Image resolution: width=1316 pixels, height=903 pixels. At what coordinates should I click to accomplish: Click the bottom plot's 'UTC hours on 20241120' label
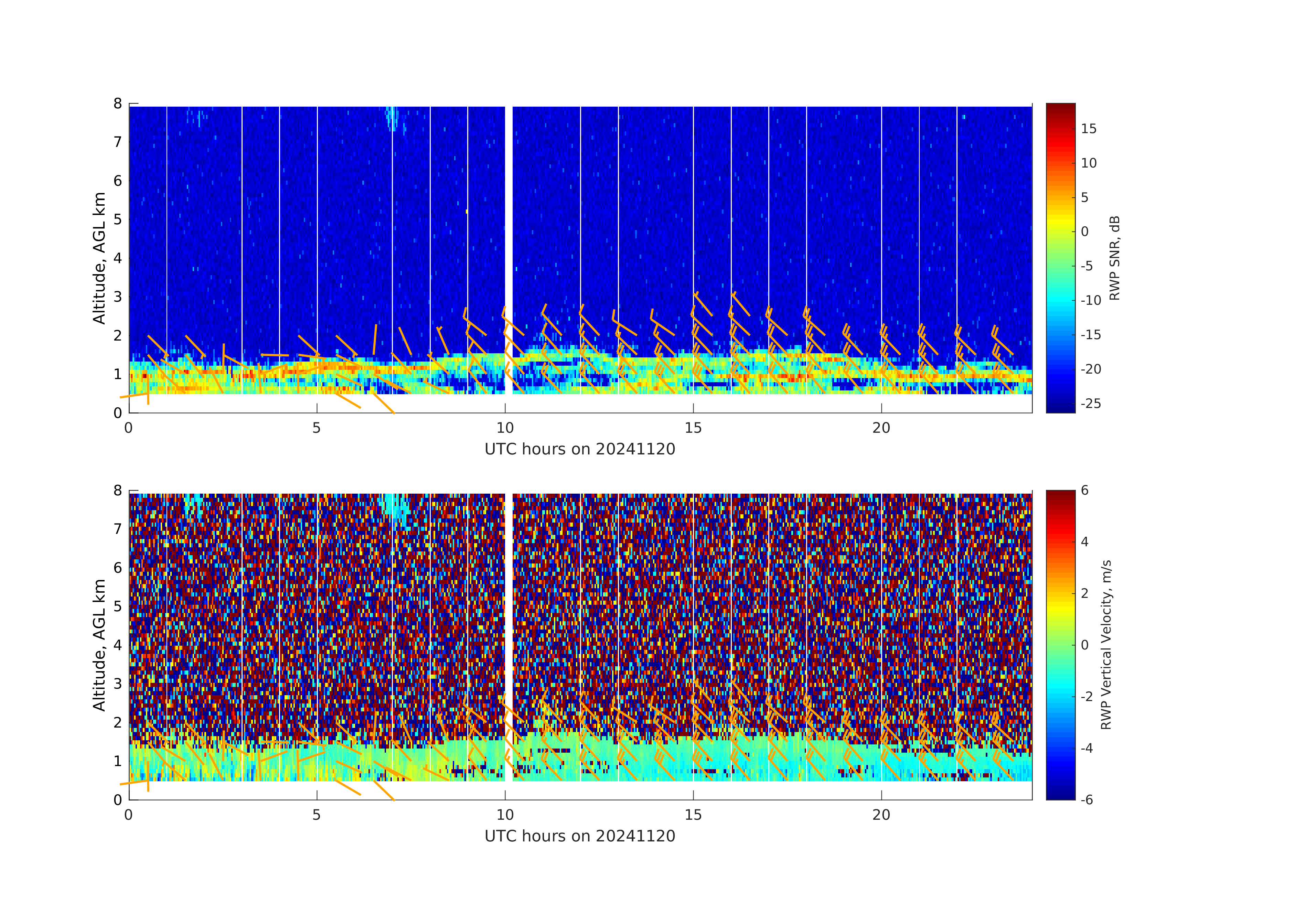click(580, 836)
